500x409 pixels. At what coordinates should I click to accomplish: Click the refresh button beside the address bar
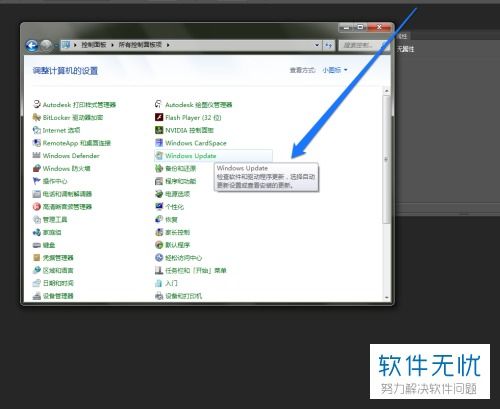coord(329,45)
